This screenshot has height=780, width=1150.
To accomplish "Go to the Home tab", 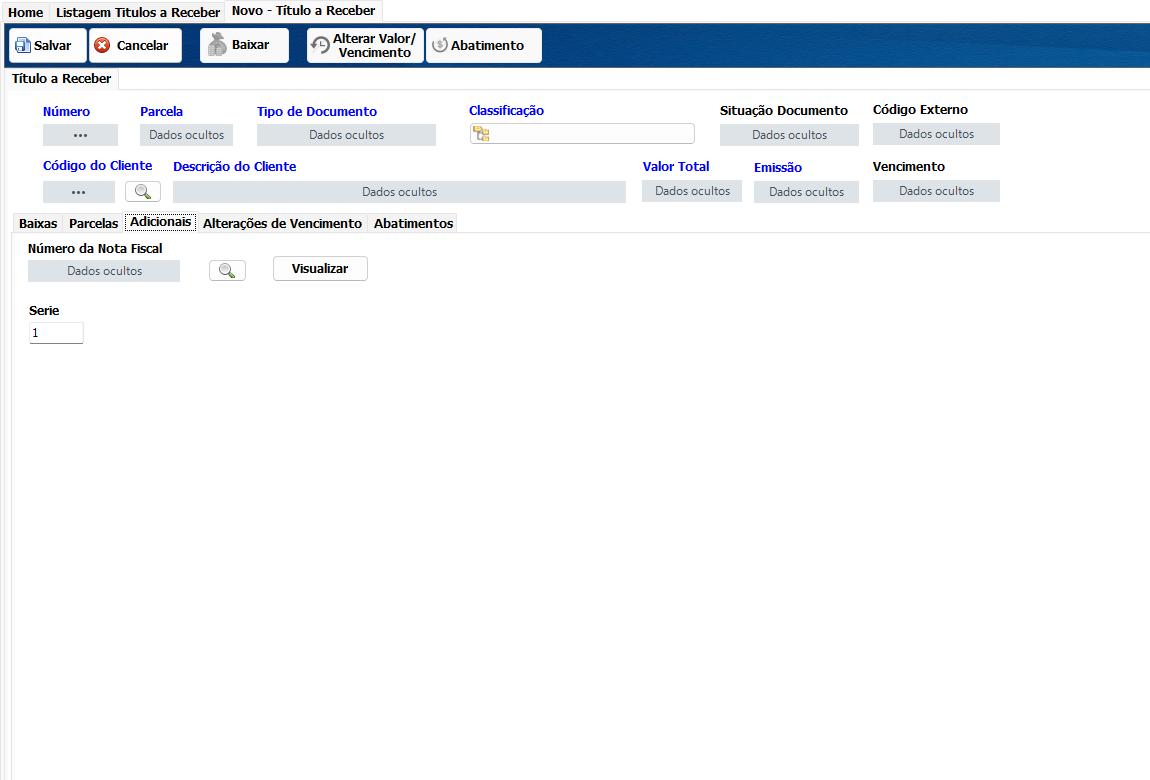I will coord(26,12).
